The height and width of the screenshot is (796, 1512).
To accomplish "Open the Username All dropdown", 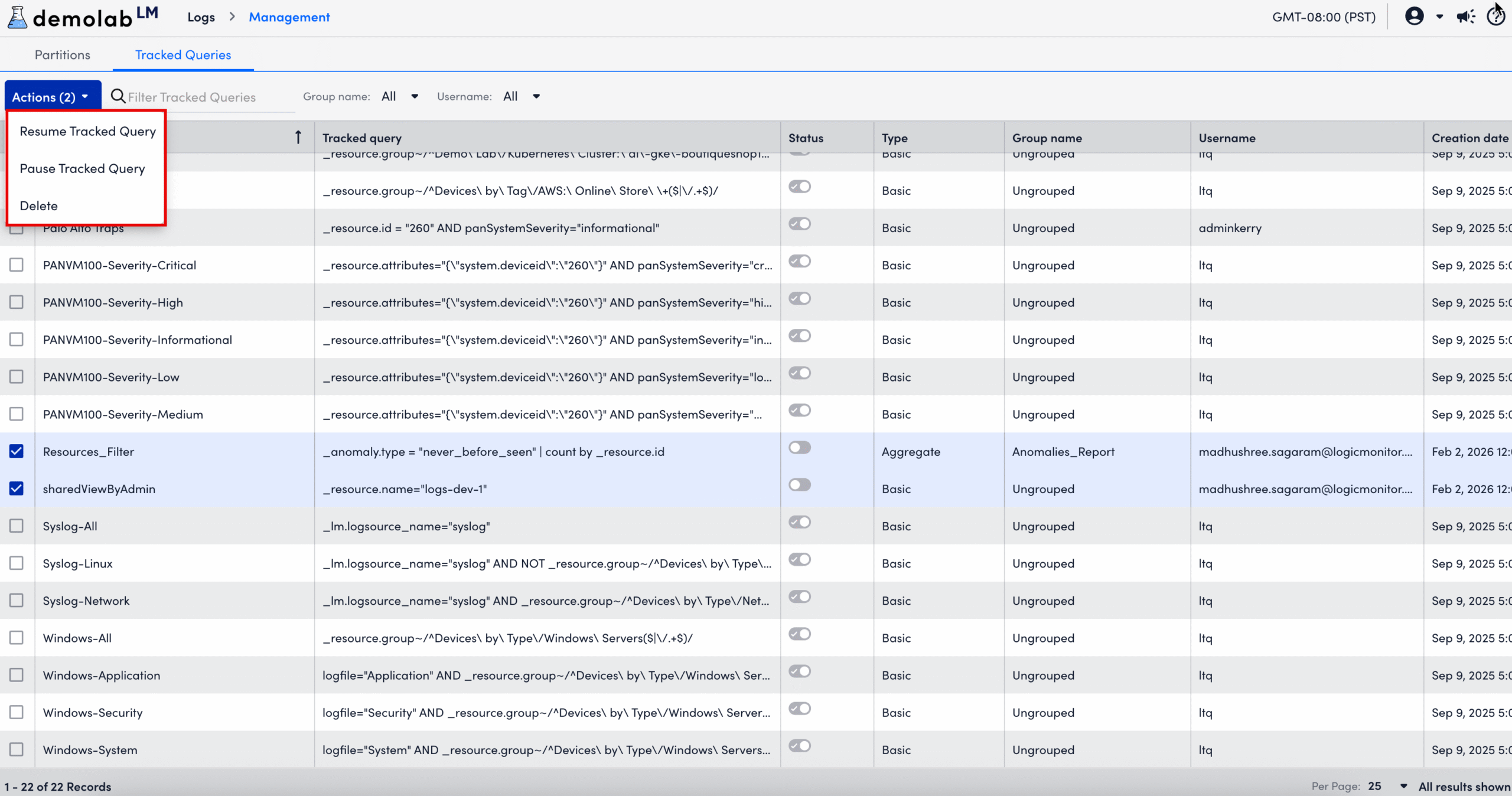I will (x=521, y=96).
